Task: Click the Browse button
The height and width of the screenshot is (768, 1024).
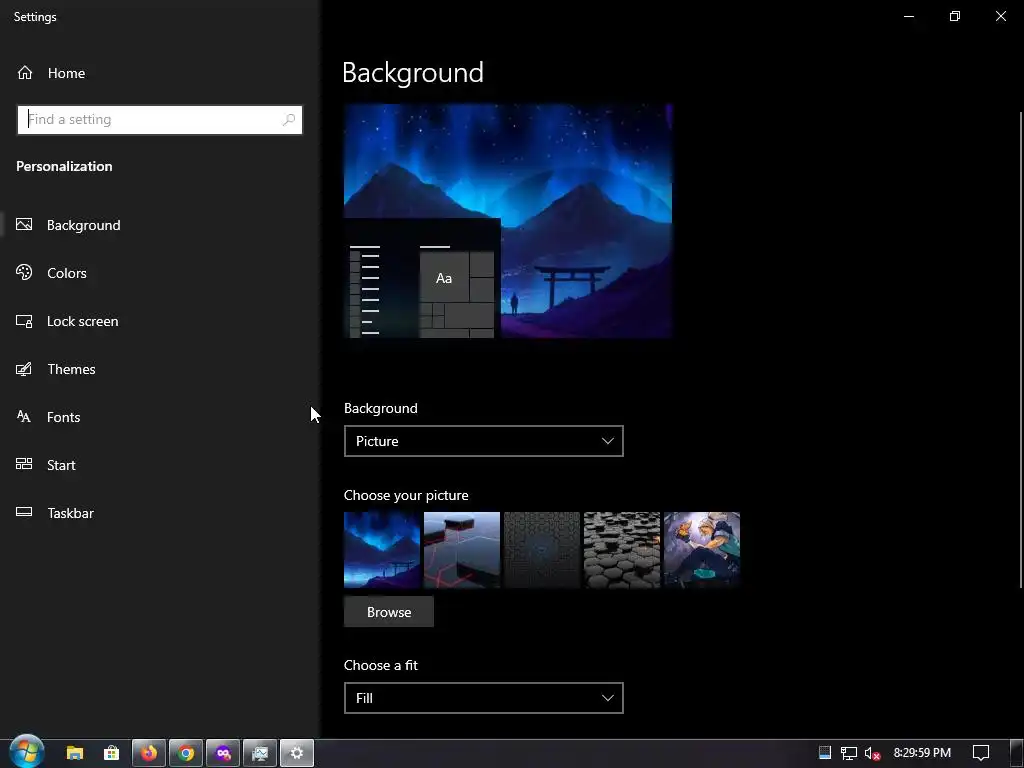Action: (x=389, y=612)
